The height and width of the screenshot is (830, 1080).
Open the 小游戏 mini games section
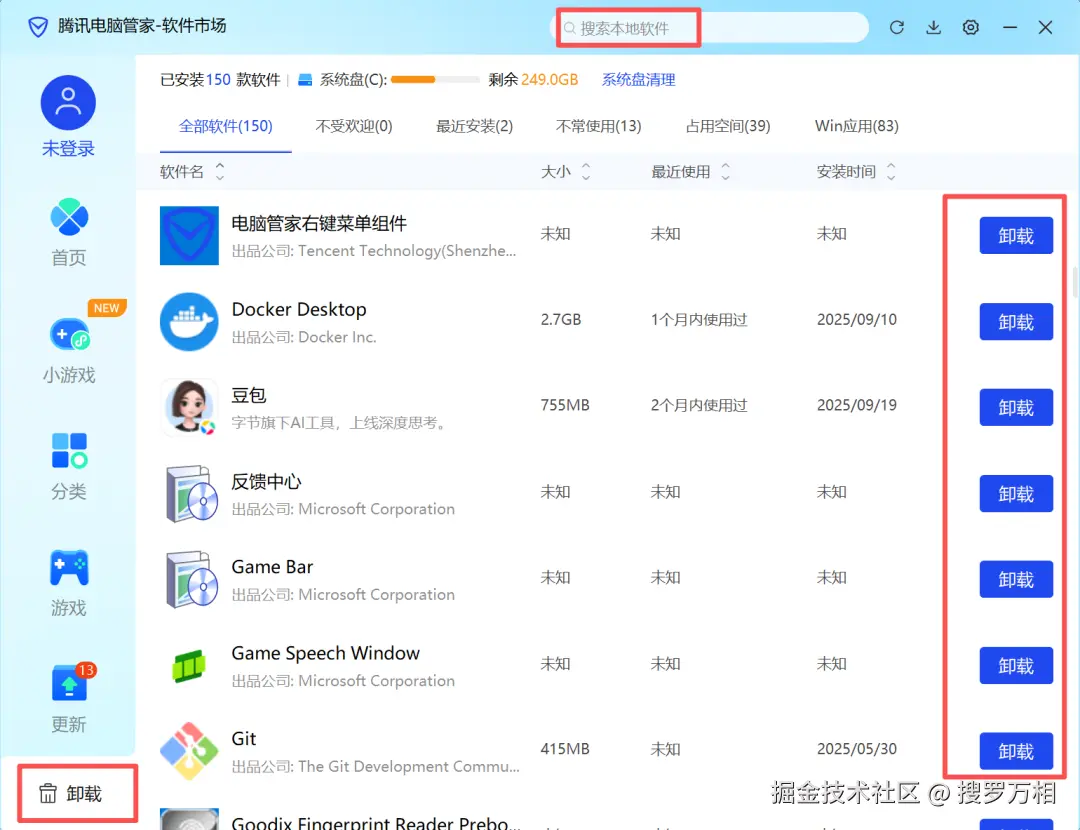pos(69,350)
